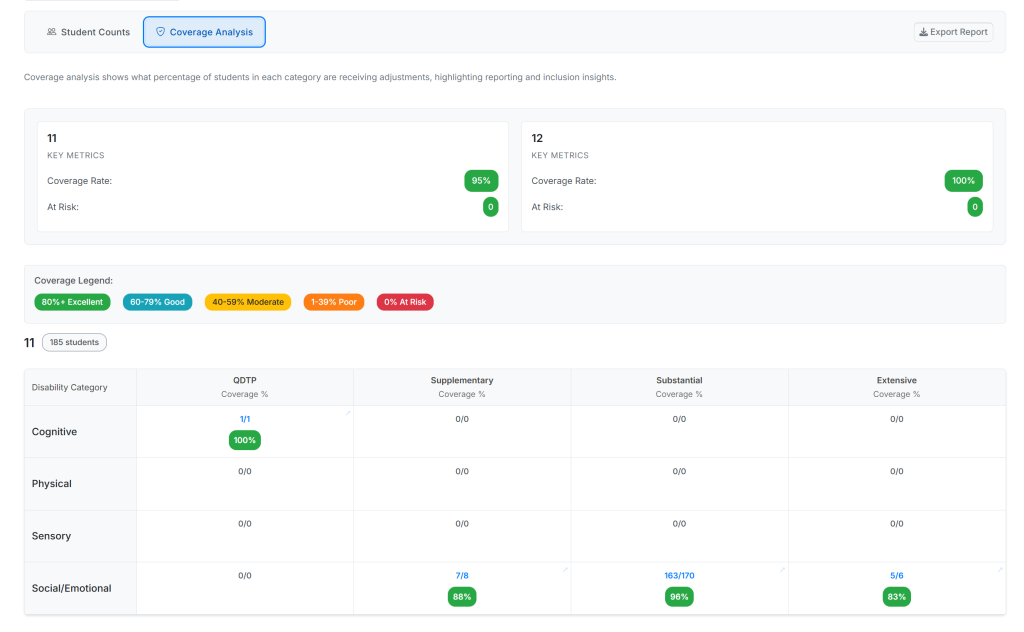The width and height of the screenshot is (1024, 632).
Task: Click the download icon in Export Report
Action: [x=923, y=32]
